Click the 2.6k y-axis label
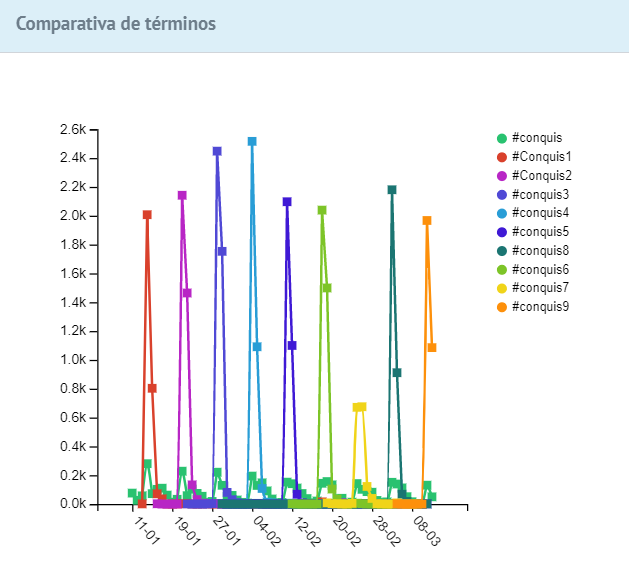 tap(73, 130)
